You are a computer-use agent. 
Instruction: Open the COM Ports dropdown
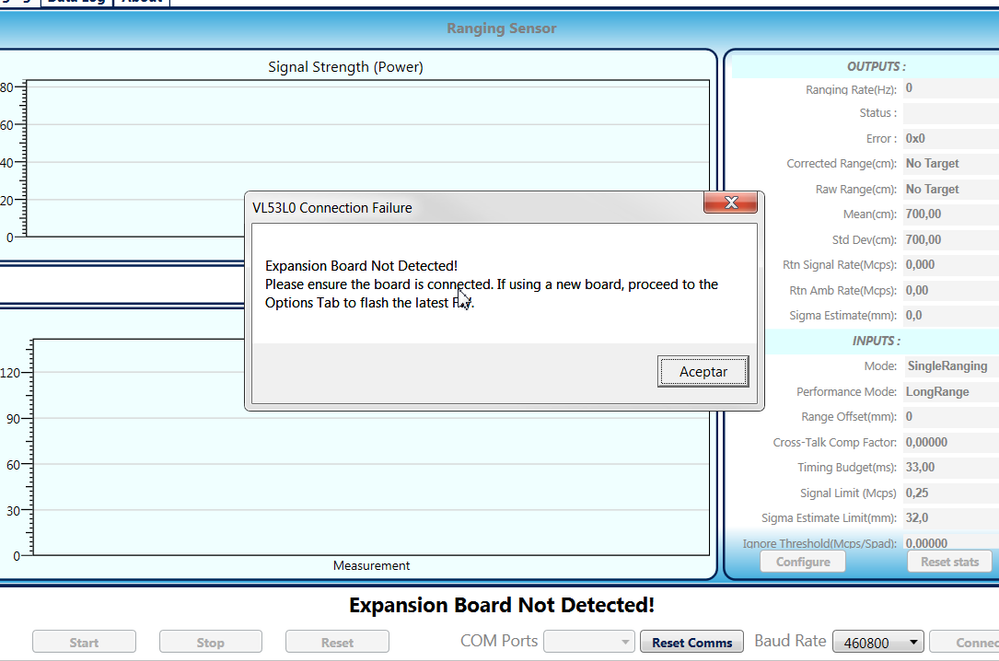[x=589, y=642]
